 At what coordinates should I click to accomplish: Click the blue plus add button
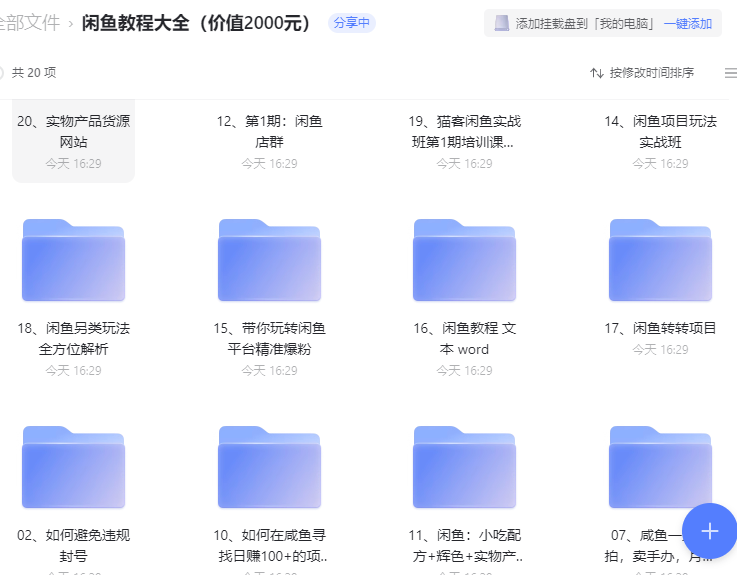point(709,531)
